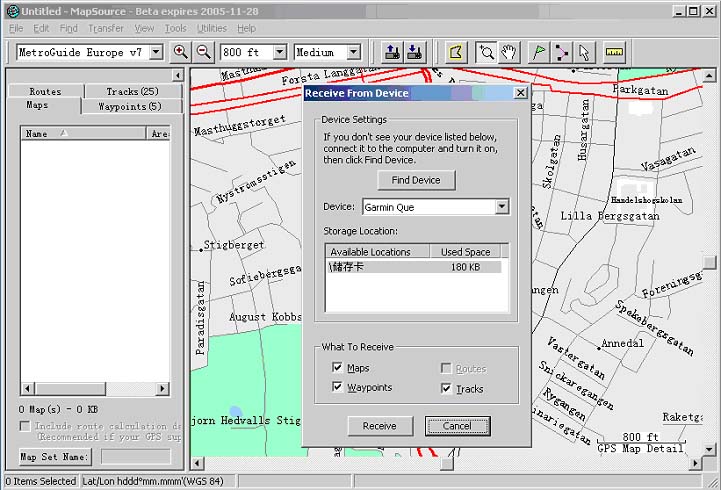Select the Map tool icon

[x=456, y=52]
